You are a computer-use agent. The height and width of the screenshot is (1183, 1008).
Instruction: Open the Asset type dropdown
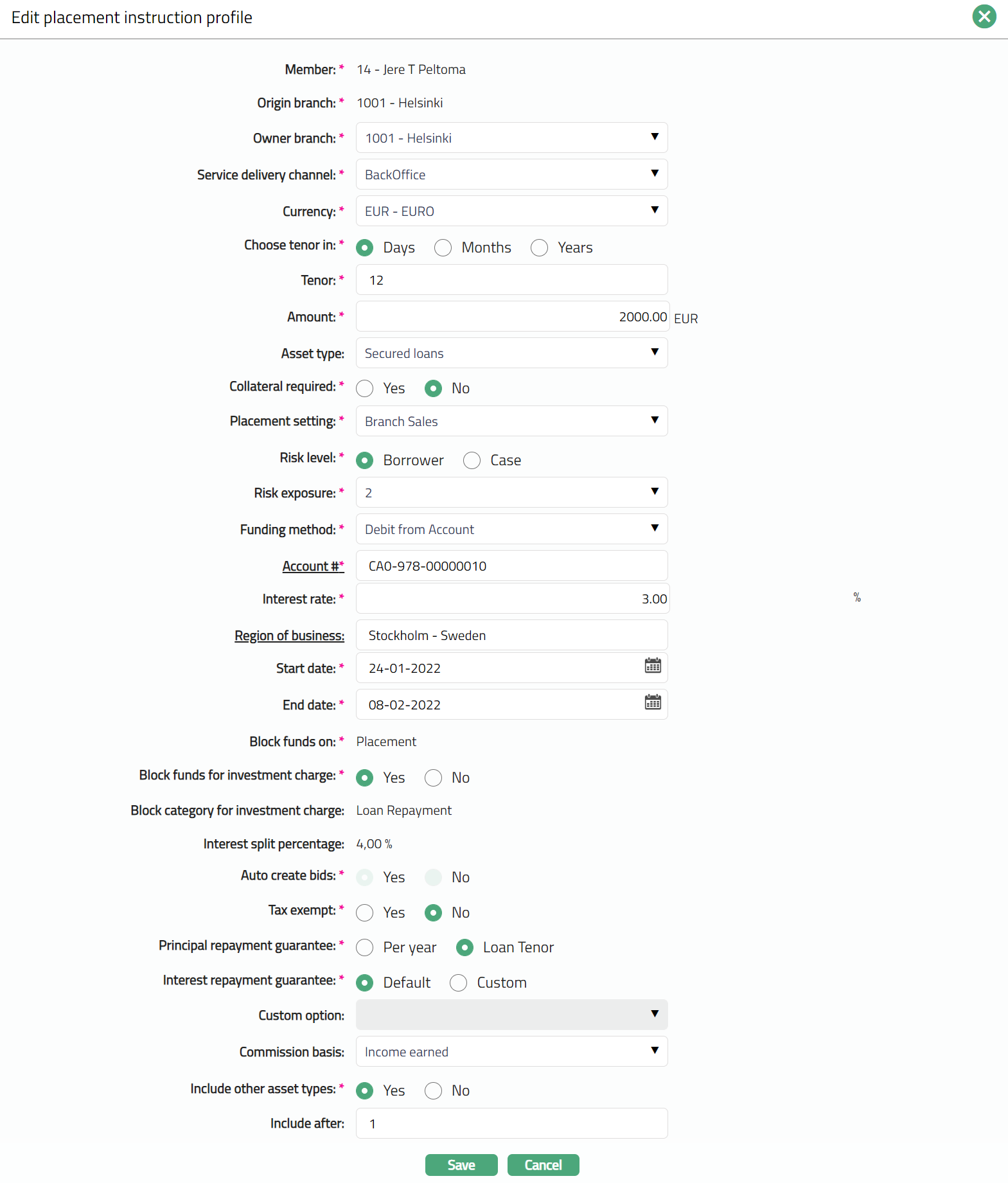point(511,353)
